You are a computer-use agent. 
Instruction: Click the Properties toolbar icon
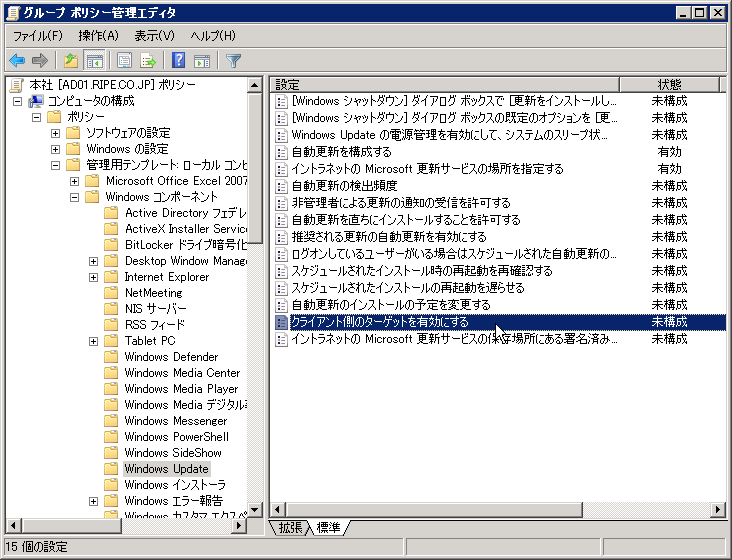[125, 60]
